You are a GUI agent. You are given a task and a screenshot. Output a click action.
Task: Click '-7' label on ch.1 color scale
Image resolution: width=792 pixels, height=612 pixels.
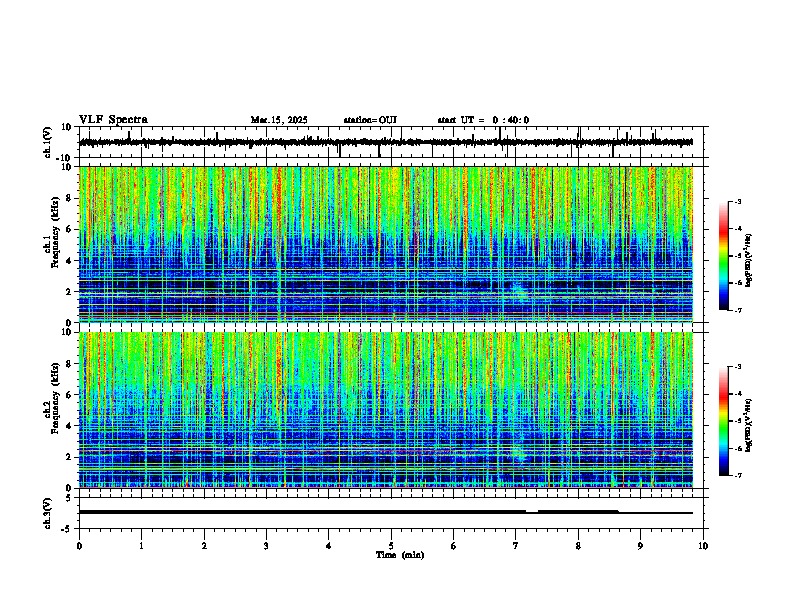tap(737, 310)
